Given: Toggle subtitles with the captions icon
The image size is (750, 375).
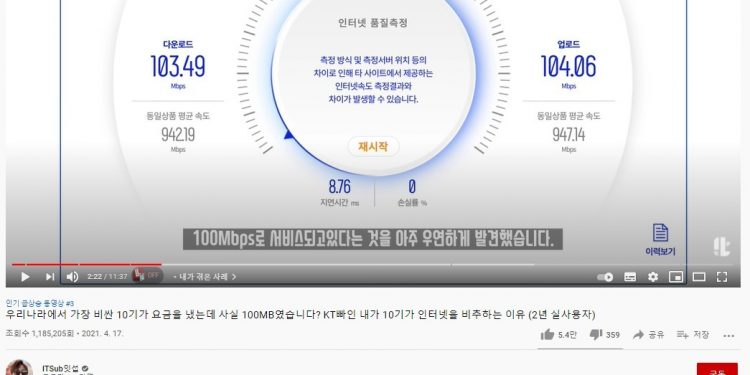Looking at the screenshot, I should click(x=630, y=277).
